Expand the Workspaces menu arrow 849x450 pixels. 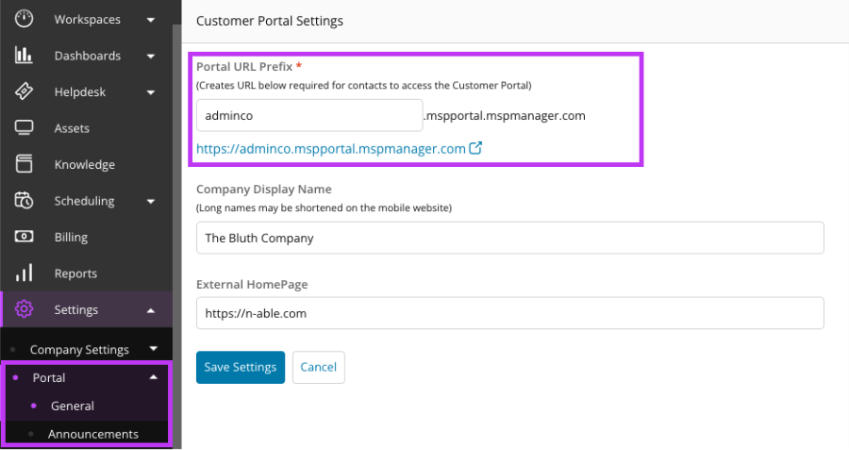point(150,19)
